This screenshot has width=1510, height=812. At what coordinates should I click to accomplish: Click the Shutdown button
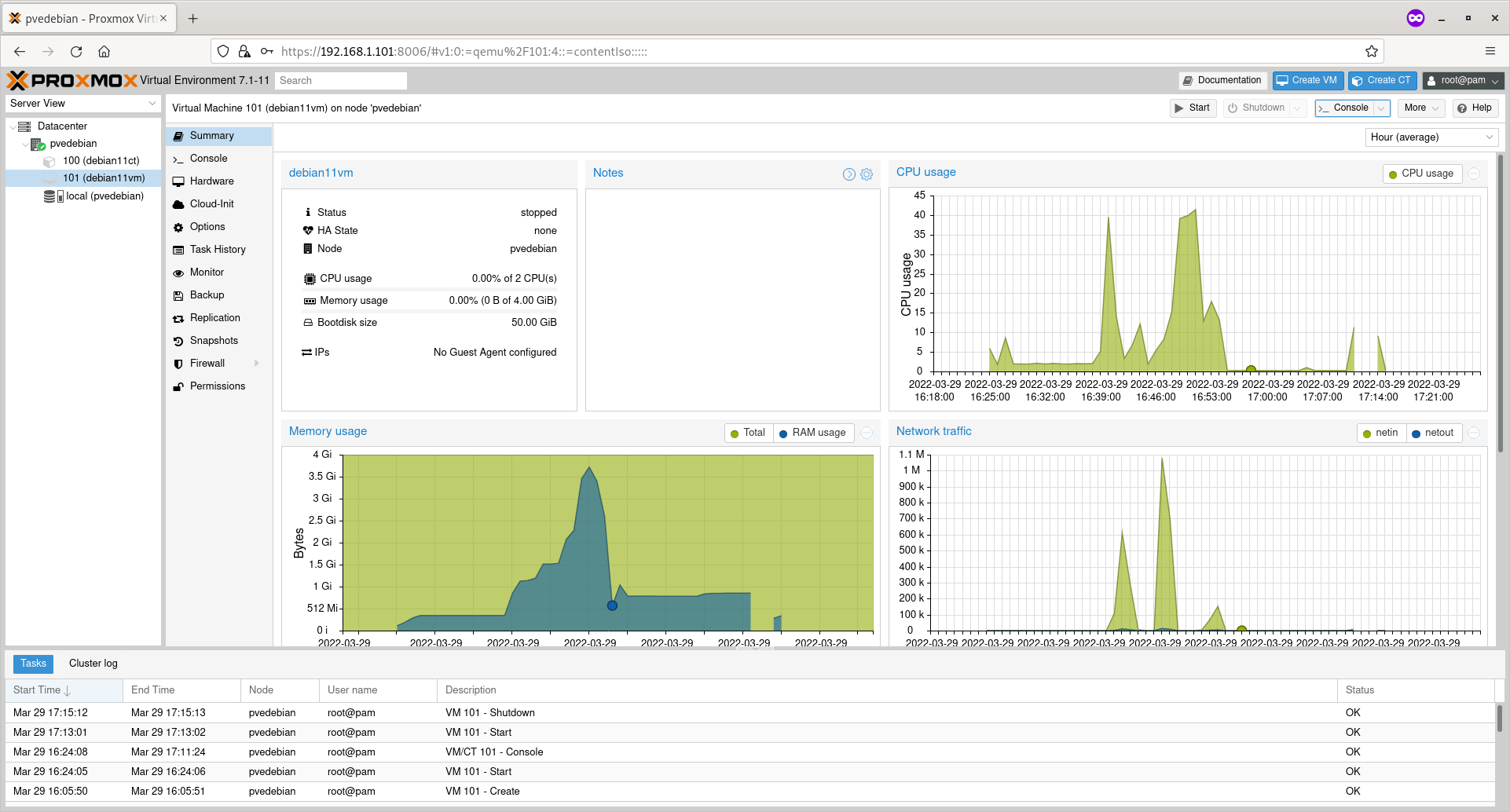(1255, 108)
